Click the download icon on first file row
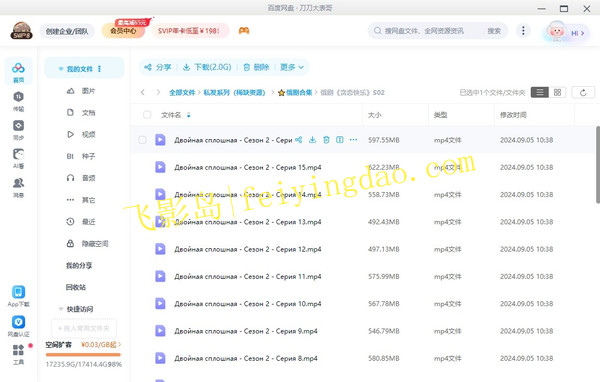The image size is (600, 382). click(x=312, y=140)
